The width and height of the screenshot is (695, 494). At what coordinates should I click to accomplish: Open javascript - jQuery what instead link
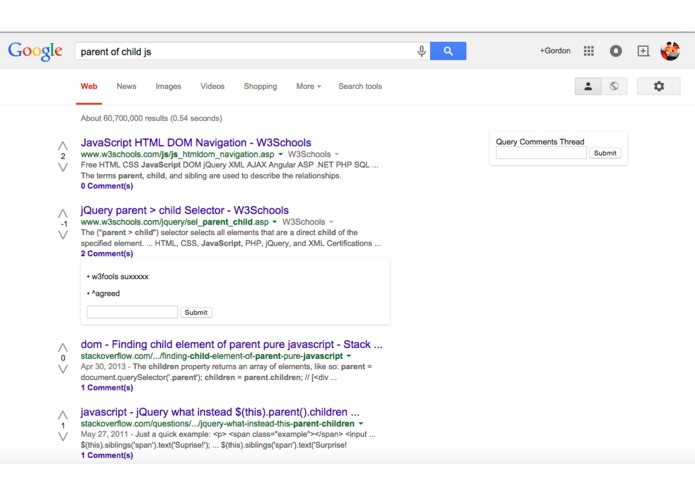pyautogui.click(x=220, y=412)
